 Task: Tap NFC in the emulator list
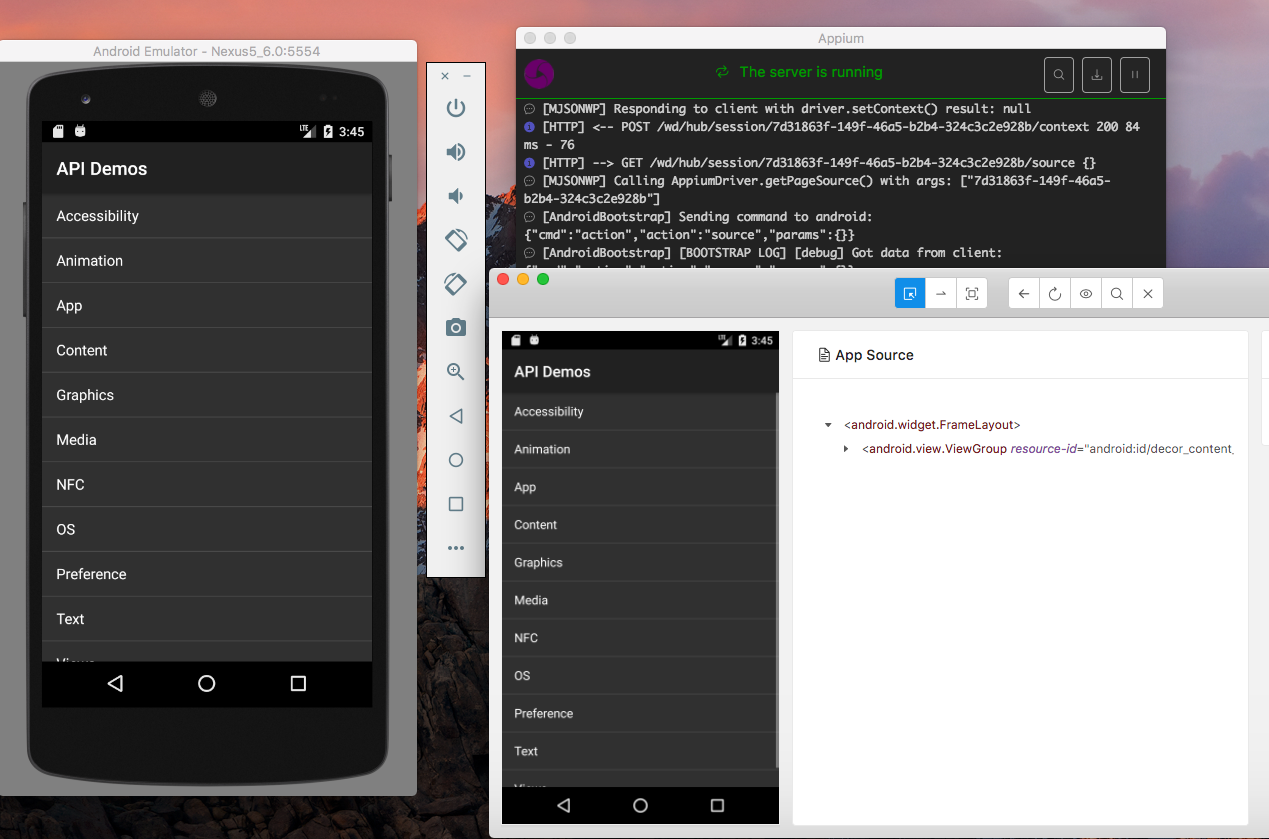pos(207,485)
